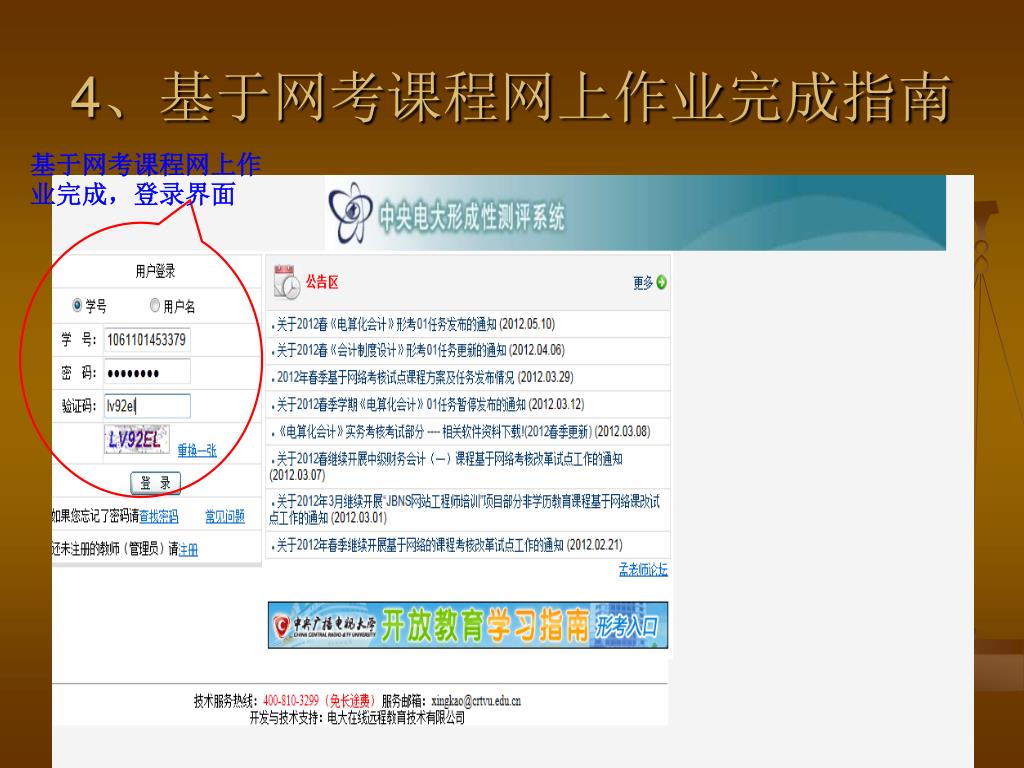Click the 登录 button
This screenshot has height=768, width=1024.
coord(155,483)
